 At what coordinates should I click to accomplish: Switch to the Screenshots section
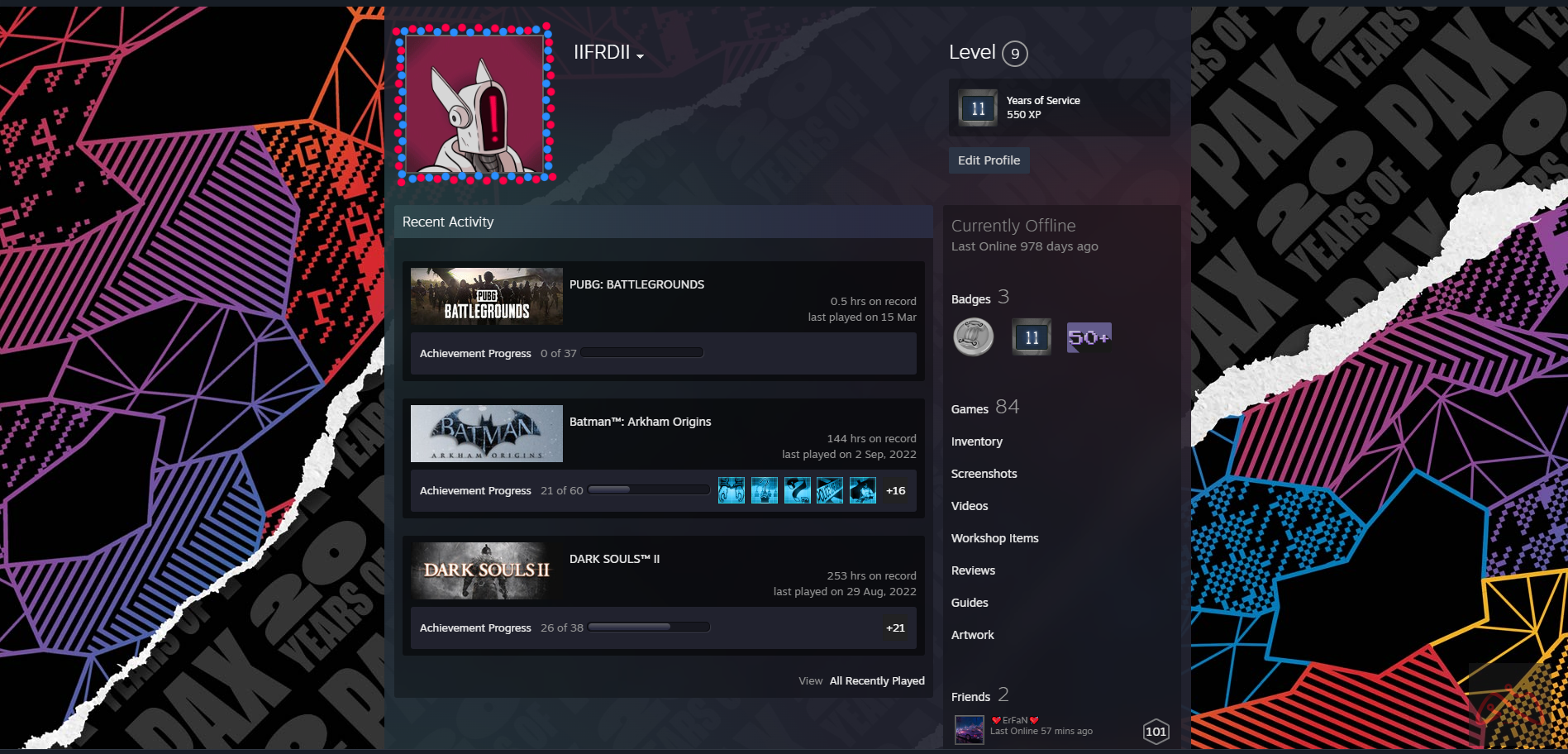coord(984,473)
